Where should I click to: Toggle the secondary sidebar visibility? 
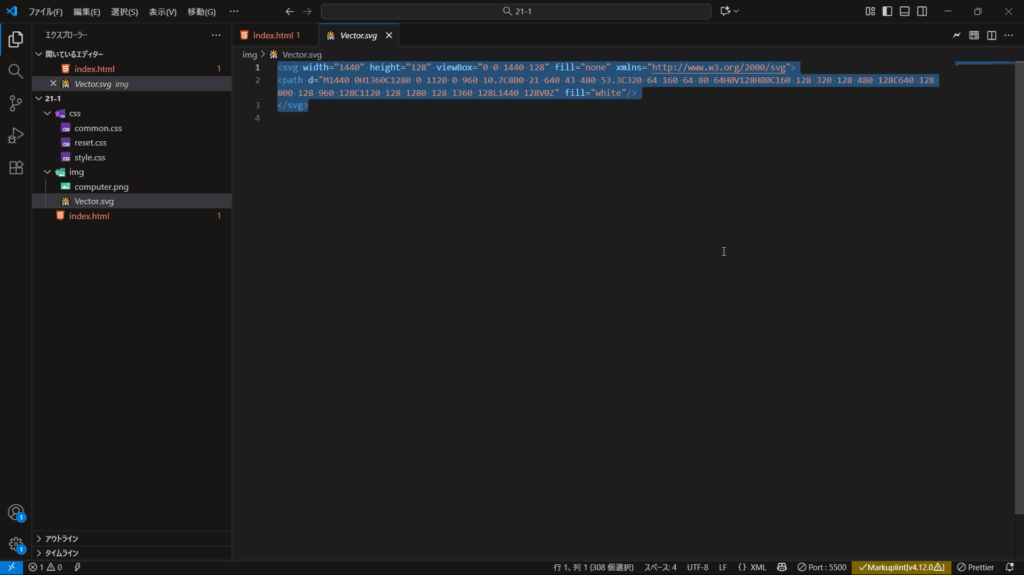(x=921, y=11)
